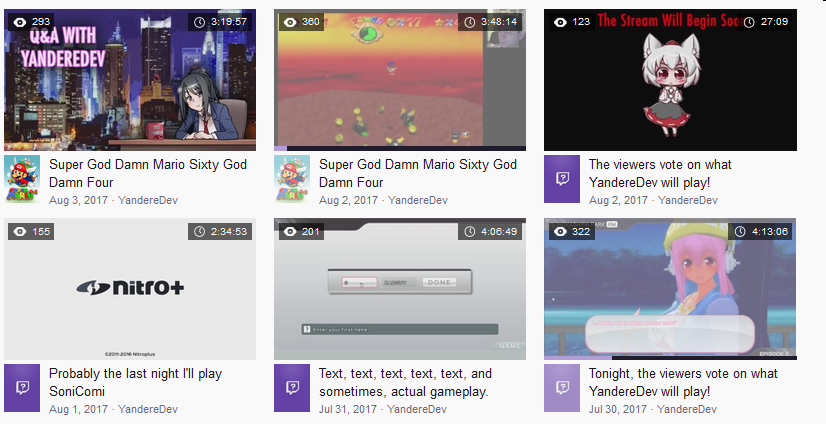The width and height of the screenshot is (826, 424).
Task: Click the YandereDev channel link under the Jul 30 video
Action: (x=687, y=409)
